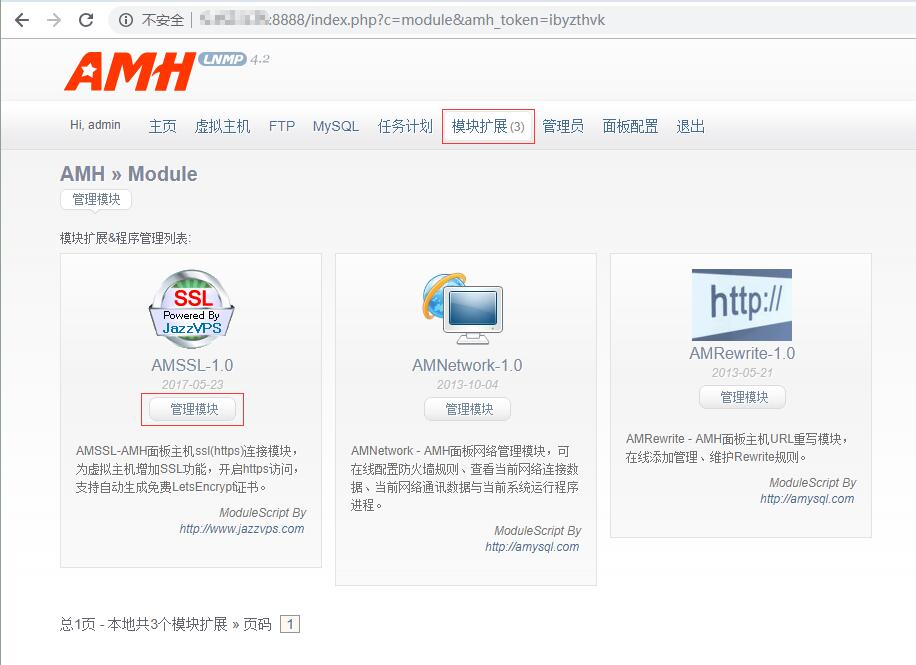Viewport: 916px width, 665px height.
Task: Open the 面板配置 menu item
Action: tap(630, 126)
